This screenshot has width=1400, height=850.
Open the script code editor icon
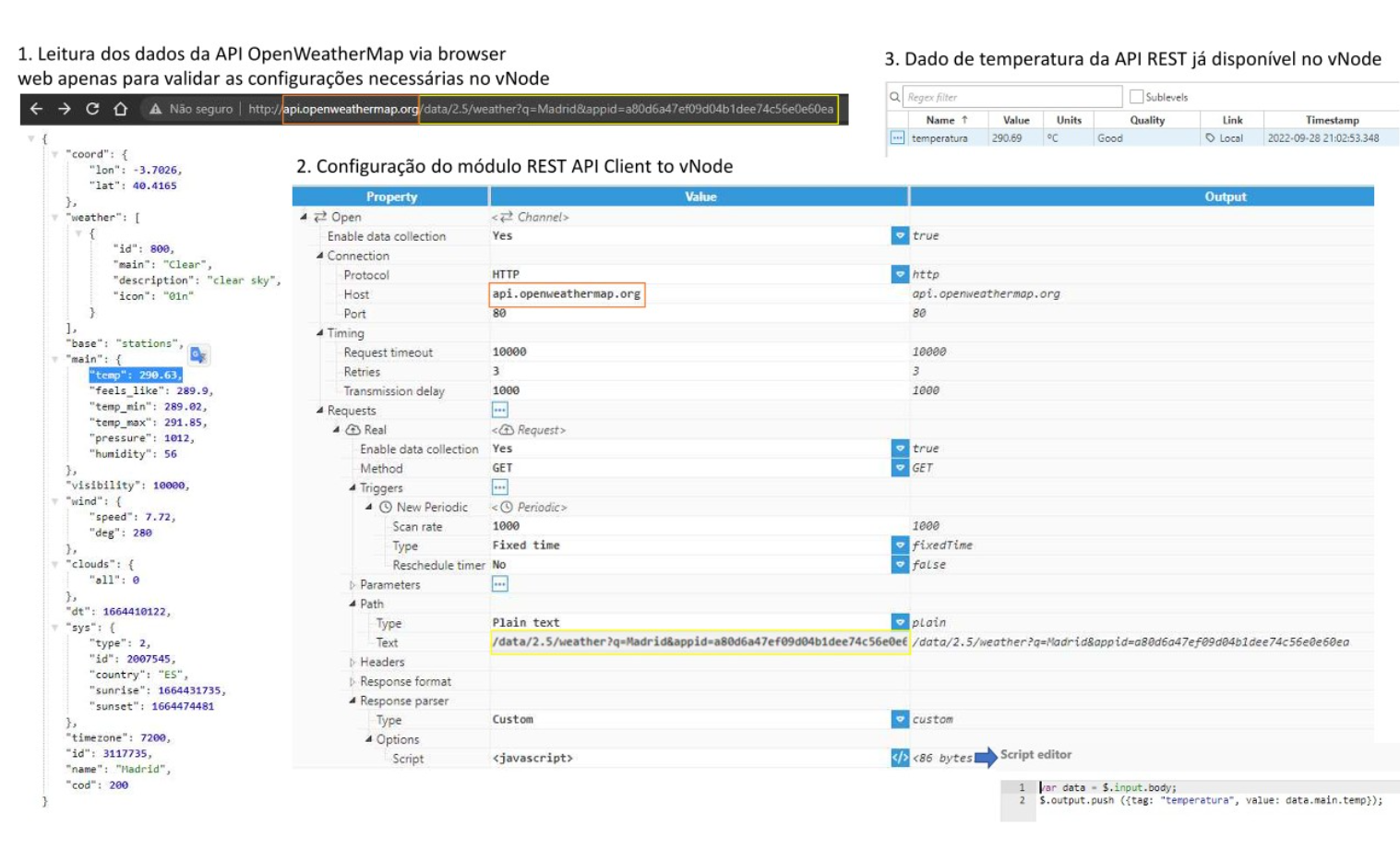pos(900,758)
